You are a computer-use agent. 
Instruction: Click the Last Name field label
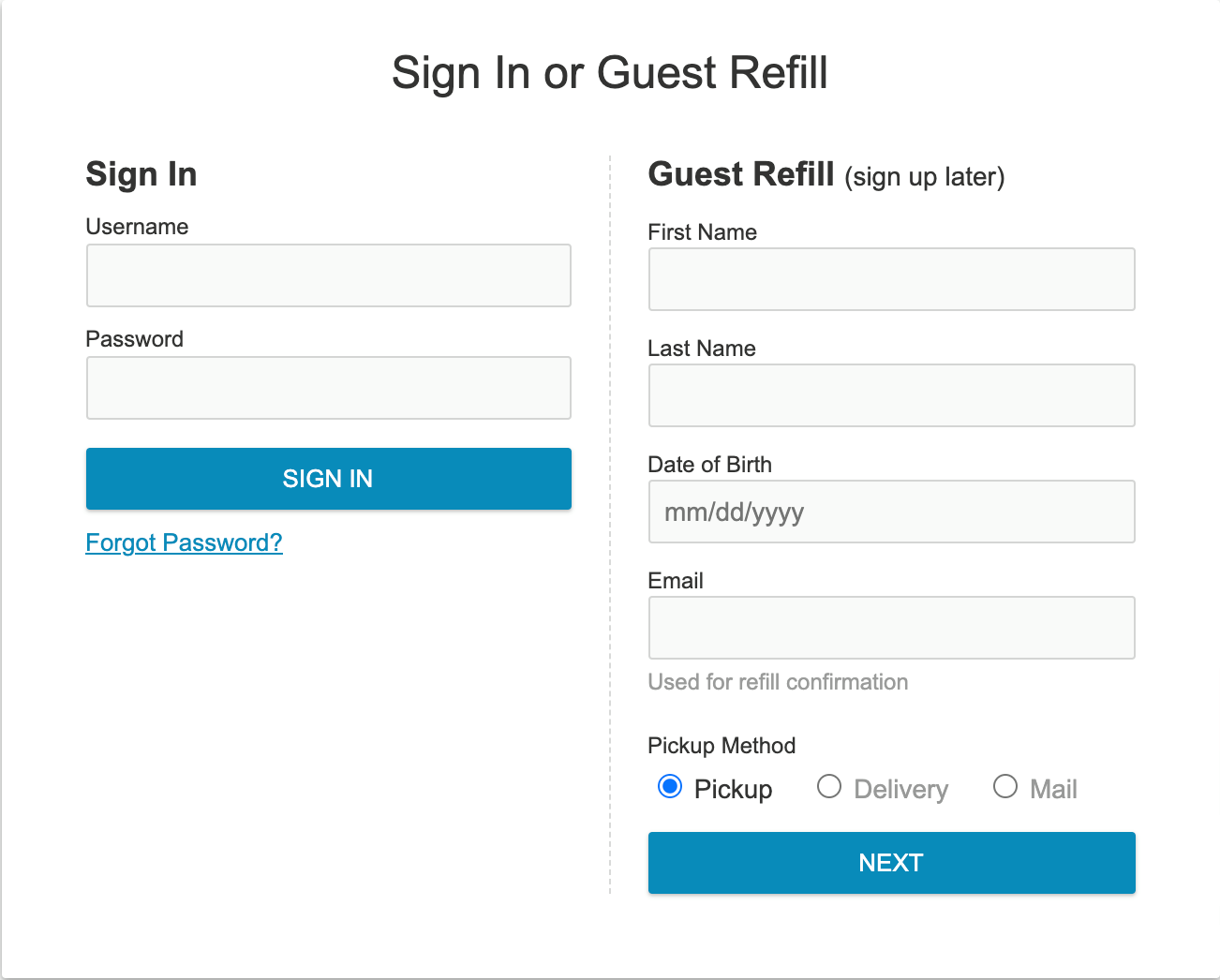[x=701, y=349]
